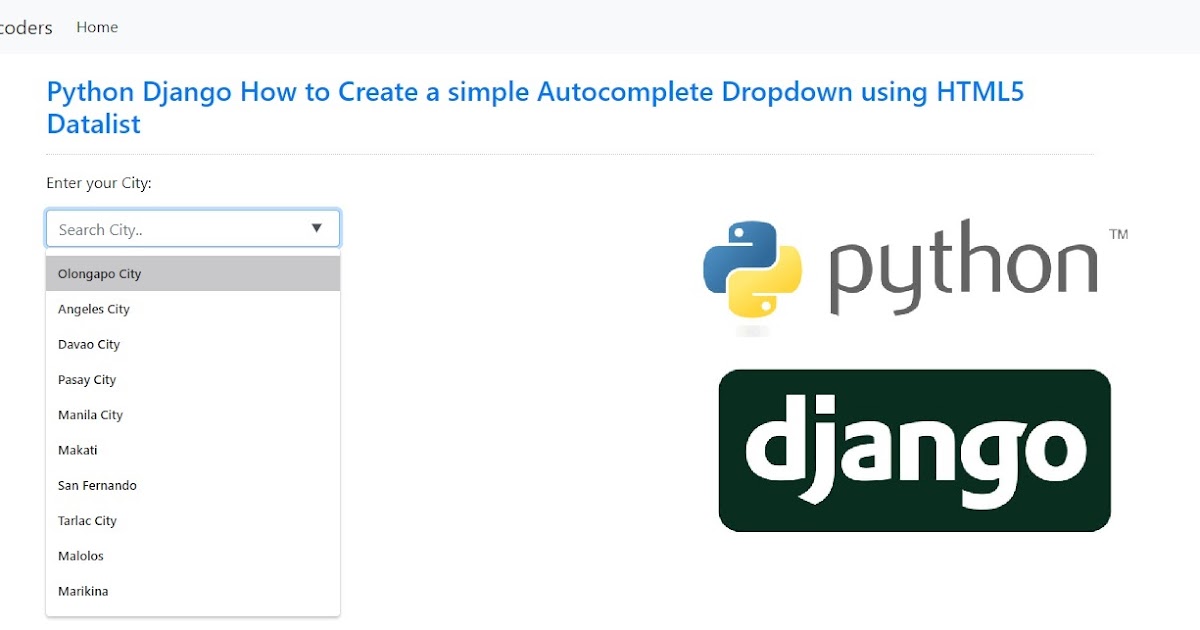1200x630 pixels.
Task: Pick Marikina at the bottom of the list
Action: coord(83,591)
